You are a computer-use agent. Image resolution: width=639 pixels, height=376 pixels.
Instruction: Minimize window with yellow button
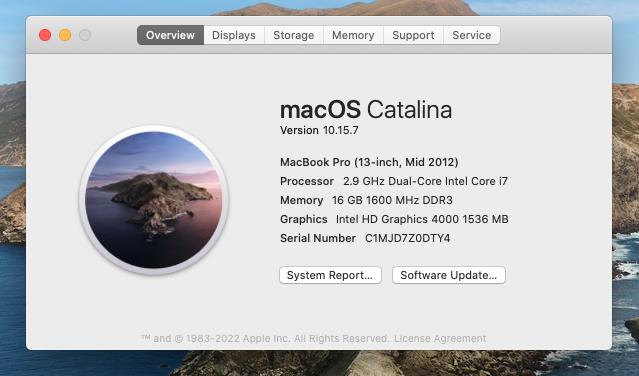65,35
